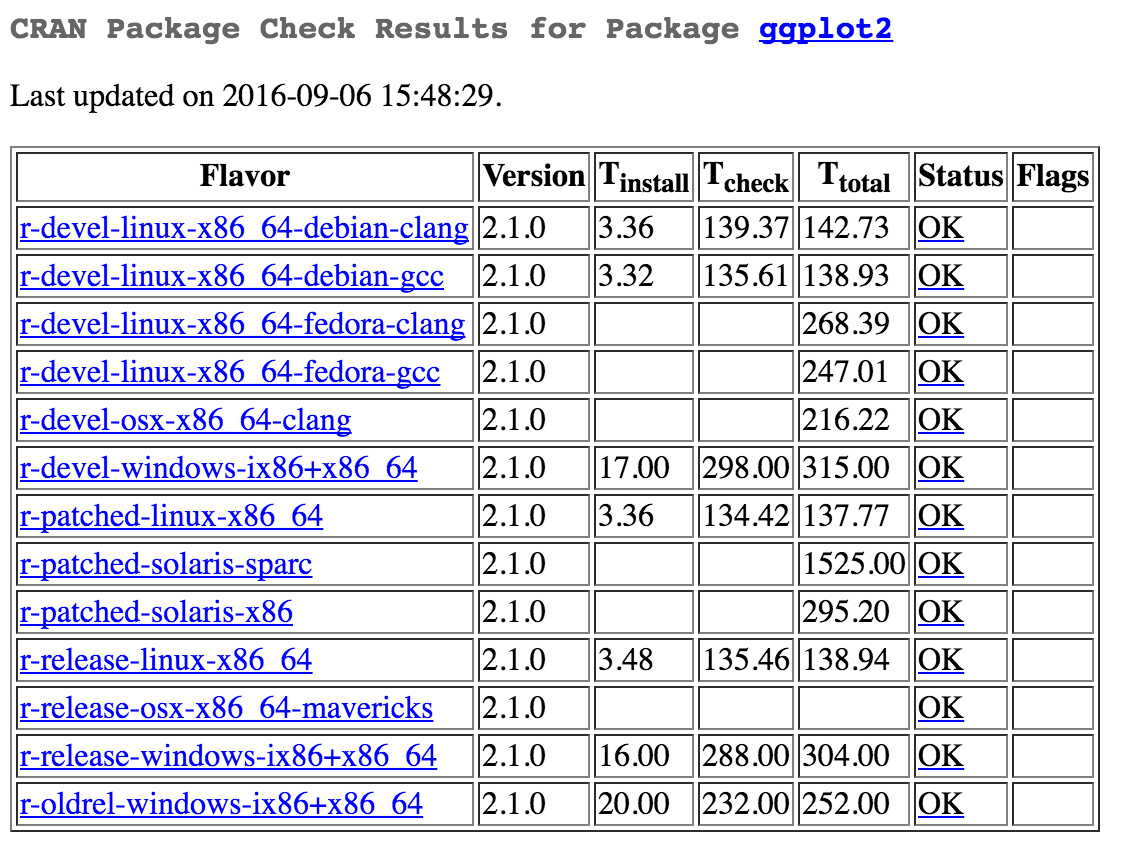Open the ggplot2 package link in heading

[x=825, y=29]
